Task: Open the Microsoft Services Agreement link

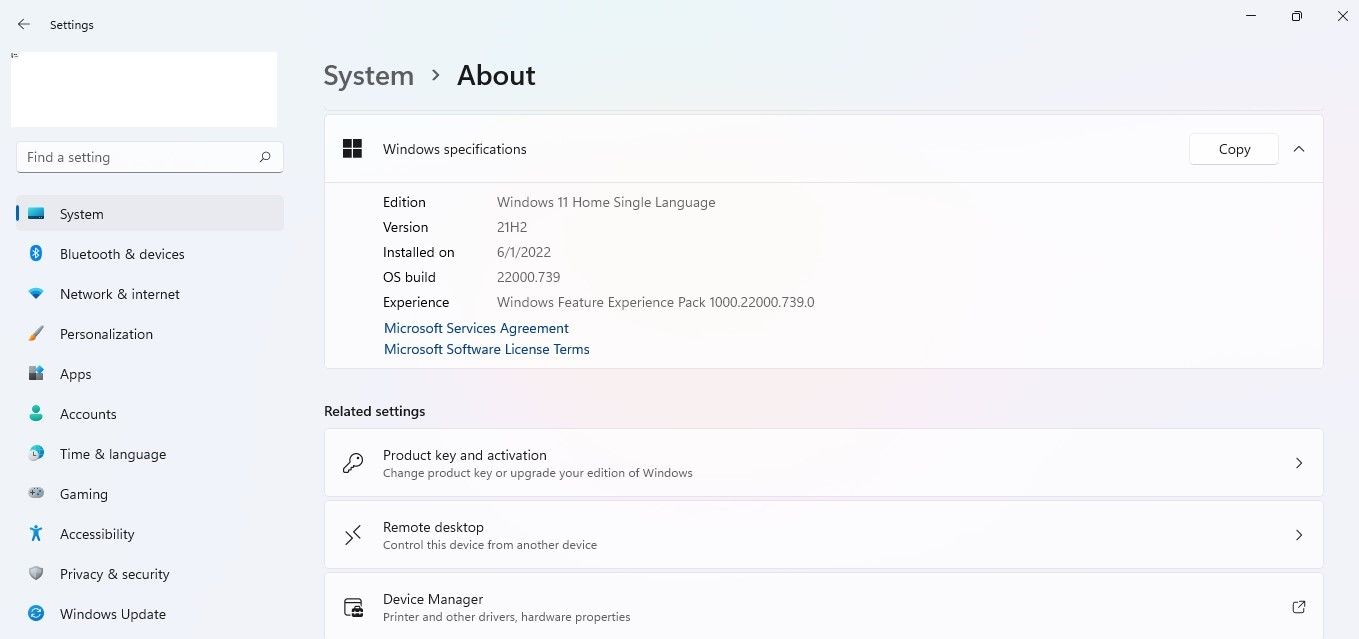Action: [476, 328]
